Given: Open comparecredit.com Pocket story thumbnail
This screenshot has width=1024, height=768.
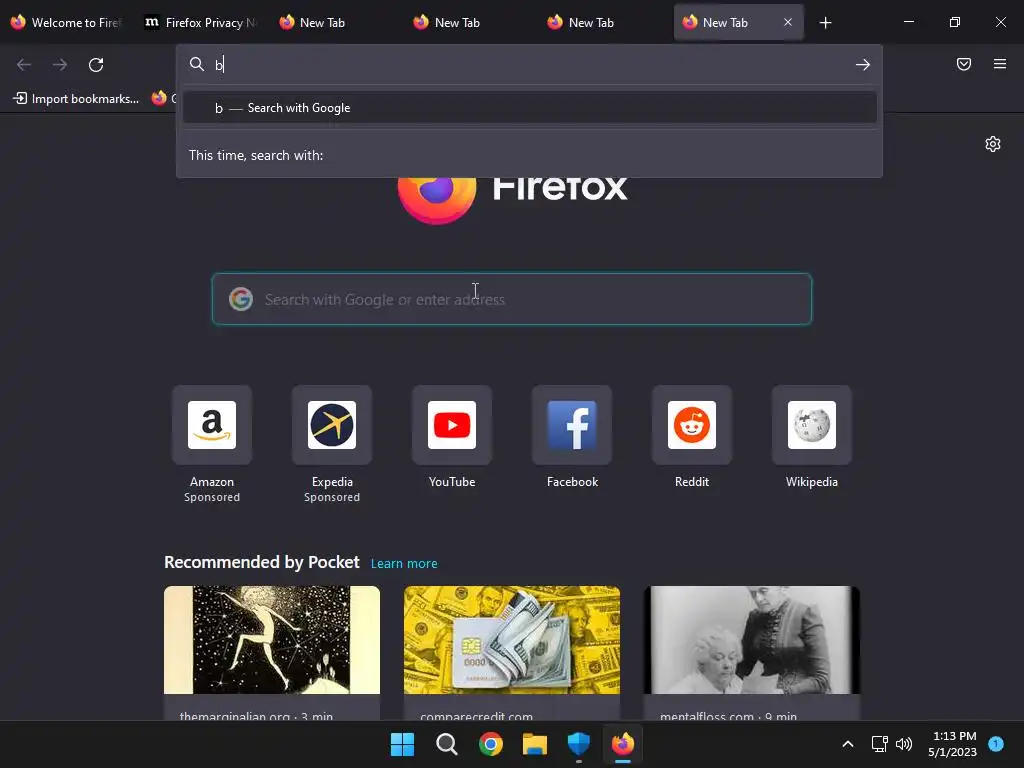Looking at the screenshot, I should click(512, 640).
